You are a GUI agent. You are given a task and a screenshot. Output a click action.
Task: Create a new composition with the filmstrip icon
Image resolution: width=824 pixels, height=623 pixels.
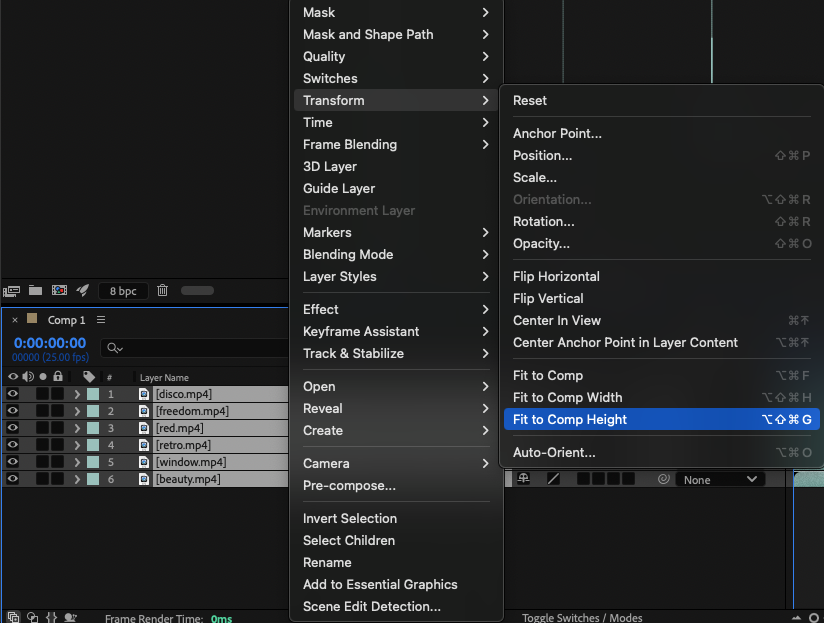tap(59, 290)
